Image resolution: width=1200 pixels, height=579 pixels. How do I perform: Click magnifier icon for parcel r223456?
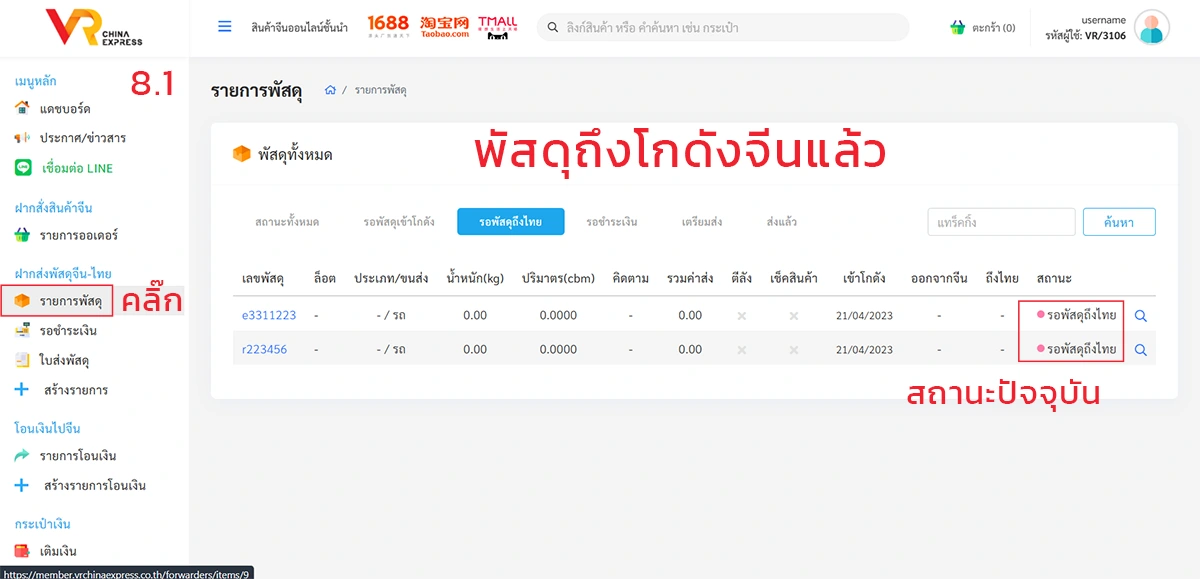1140,350
